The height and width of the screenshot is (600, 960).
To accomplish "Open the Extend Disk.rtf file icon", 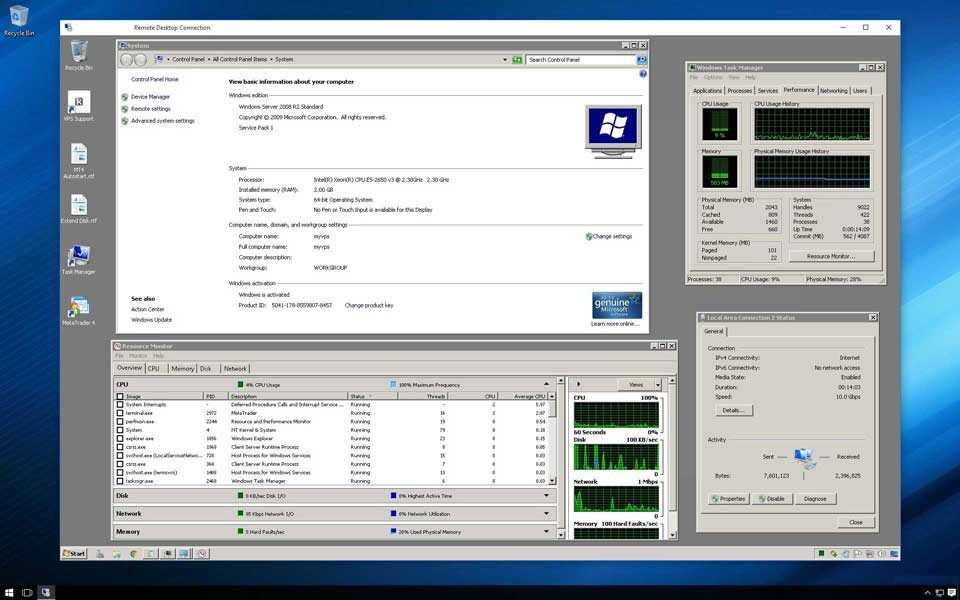I will pos(78,205).
